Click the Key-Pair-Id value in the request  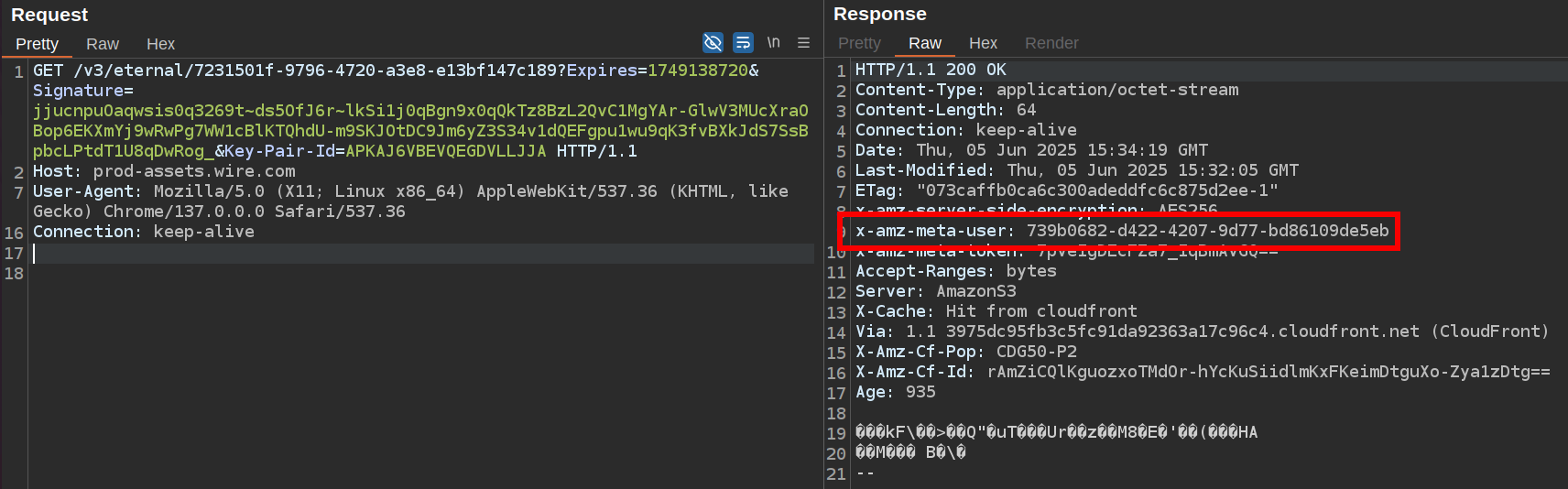445,151
